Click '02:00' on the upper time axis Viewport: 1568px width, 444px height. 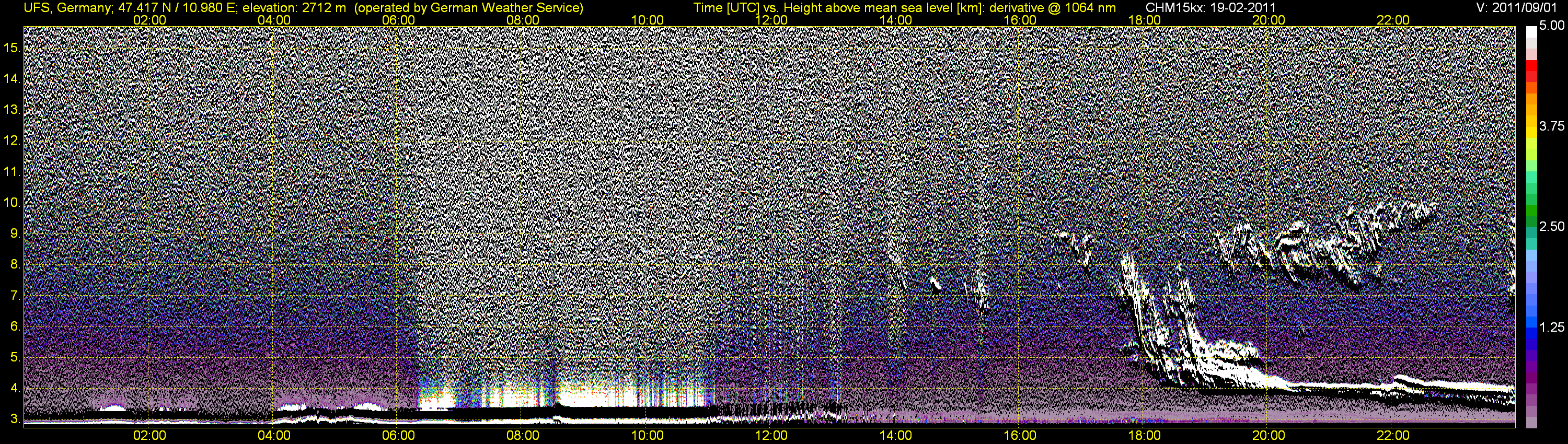(x=149, y=20)
